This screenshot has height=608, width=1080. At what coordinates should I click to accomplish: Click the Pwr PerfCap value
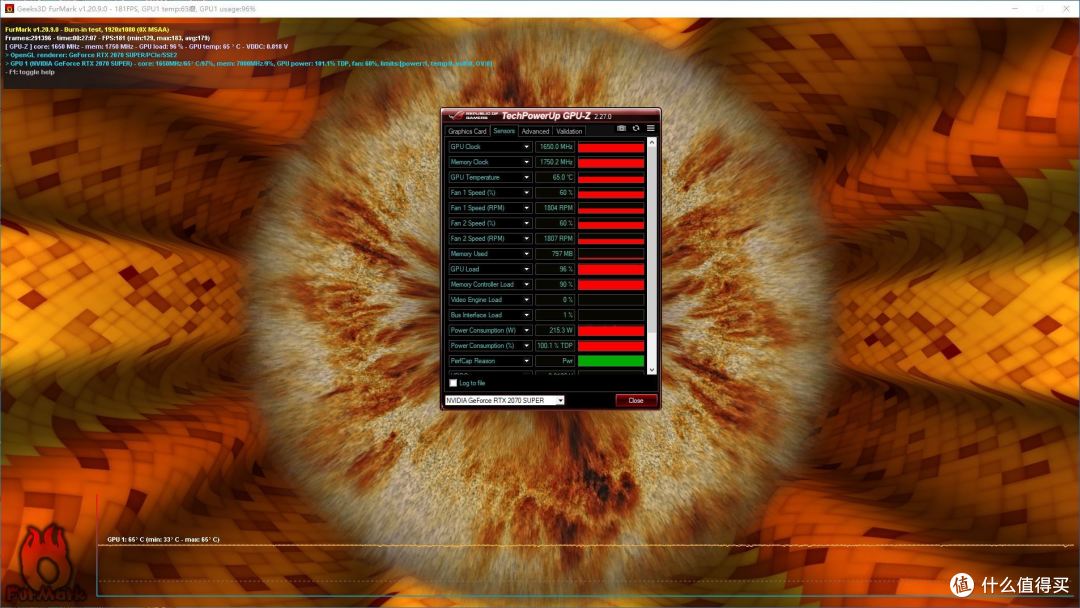click(555, 361)
